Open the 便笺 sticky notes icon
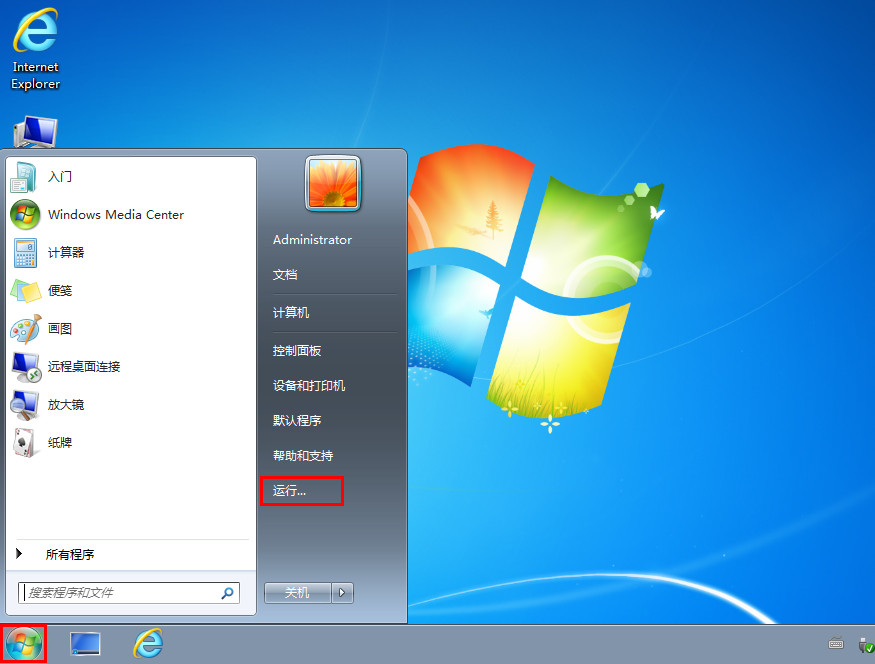875x664 pixels. (26, 291)
